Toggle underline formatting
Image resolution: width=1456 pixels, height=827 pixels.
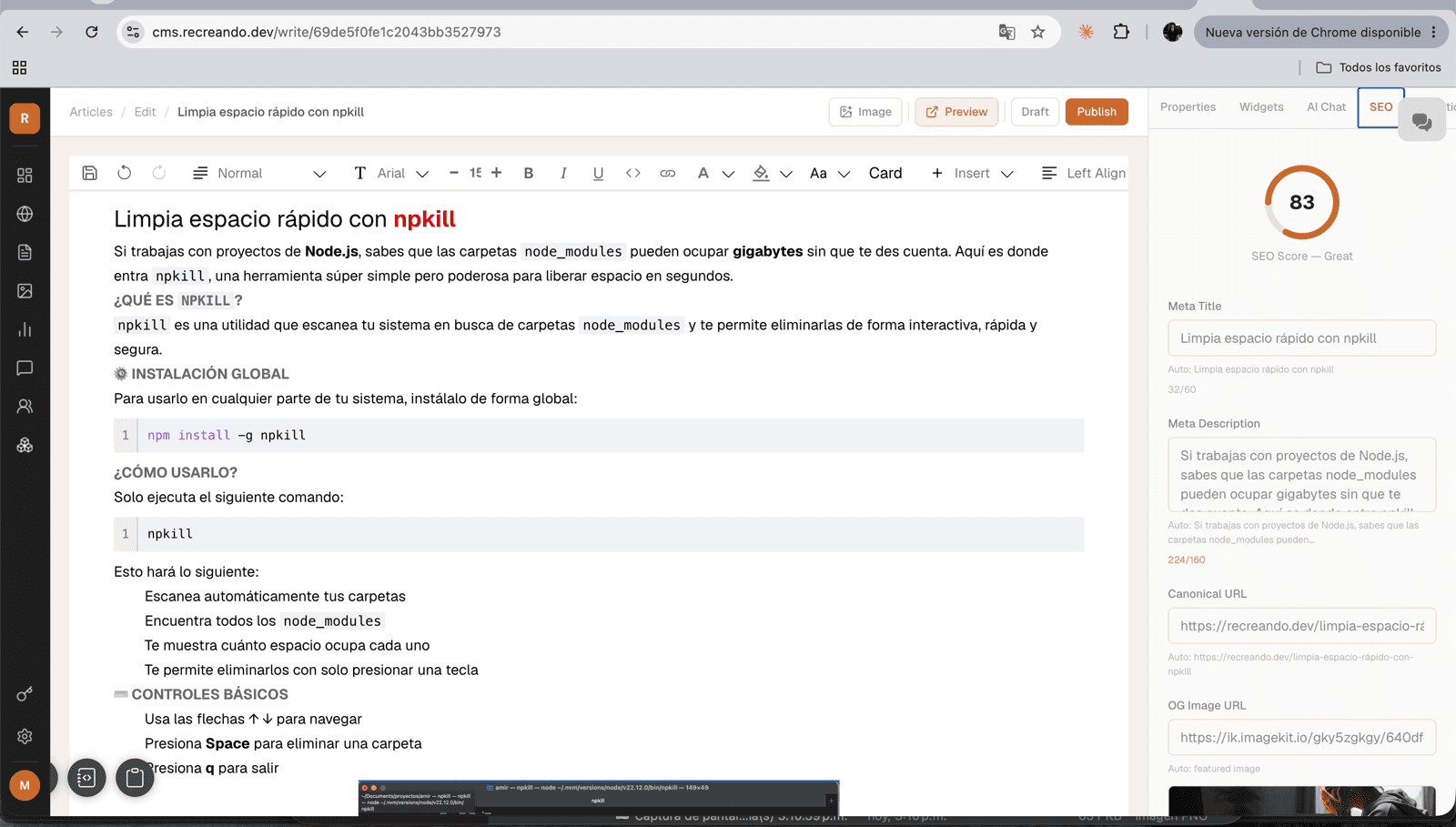[x=598, y=173]
